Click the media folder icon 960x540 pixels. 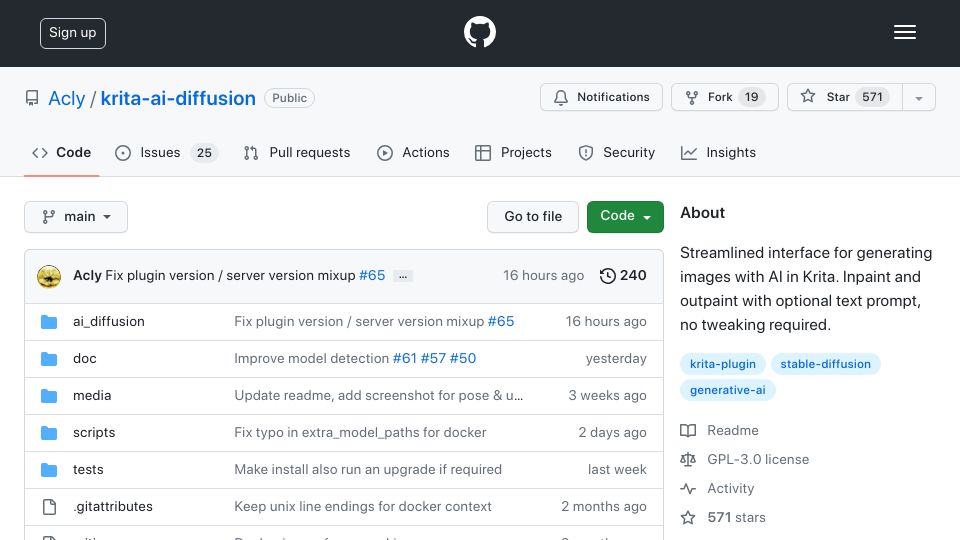[49, 396]
